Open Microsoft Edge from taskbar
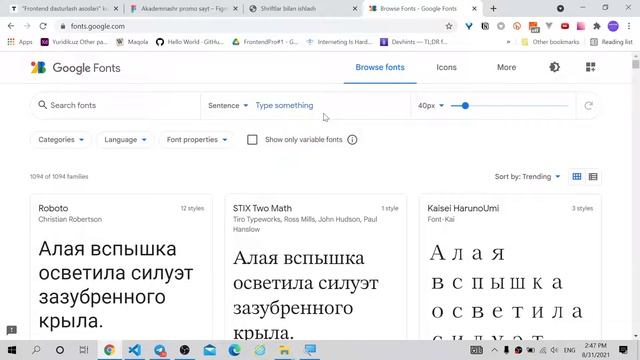Viewport: 640px width, 360px height. coord(234,350)
